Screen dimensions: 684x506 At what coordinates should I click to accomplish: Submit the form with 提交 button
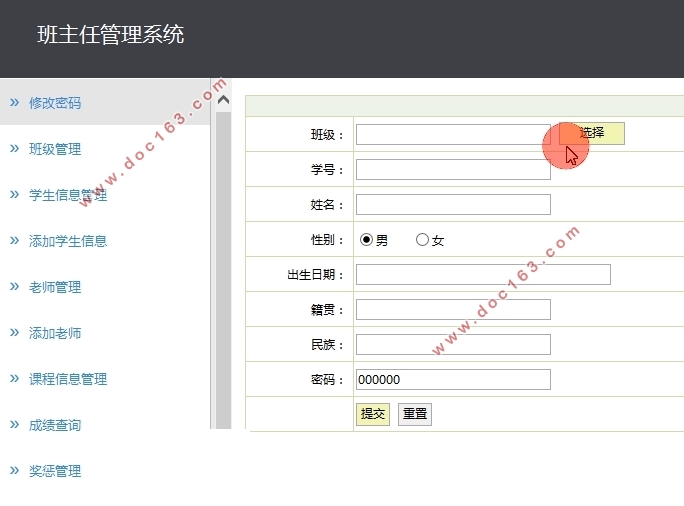pos(373,414)
